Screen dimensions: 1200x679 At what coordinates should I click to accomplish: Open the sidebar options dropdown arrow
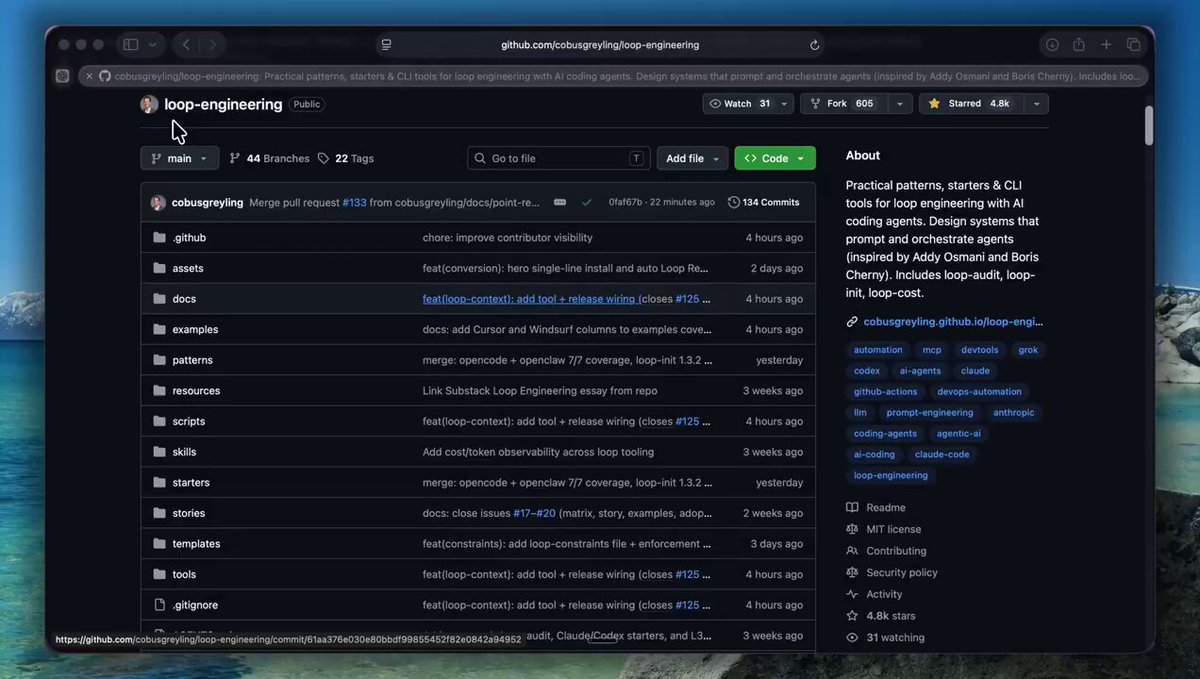coord(152,45)
